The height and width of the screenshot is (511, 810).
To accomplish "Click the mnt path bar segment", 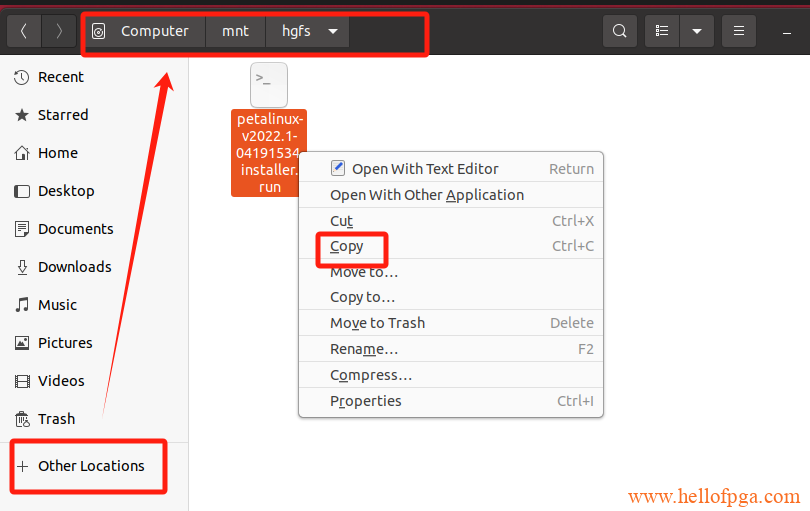I will click(236, 32).
